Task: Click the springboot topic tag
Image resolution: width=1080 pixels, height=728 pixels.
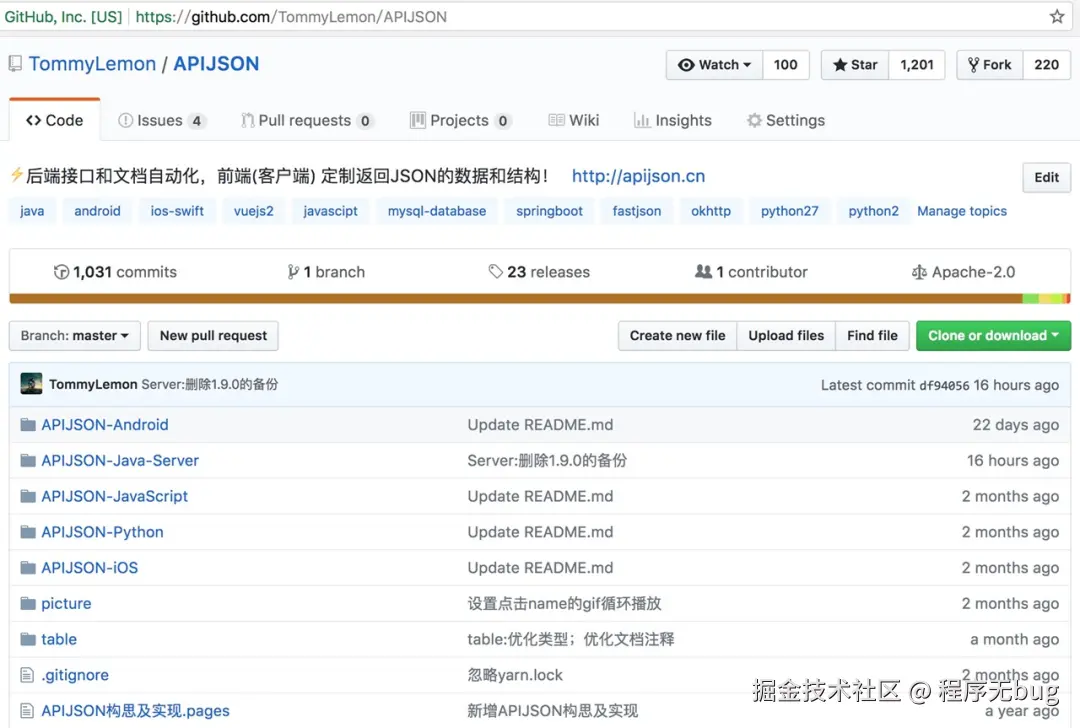Action: pos(549,211)
